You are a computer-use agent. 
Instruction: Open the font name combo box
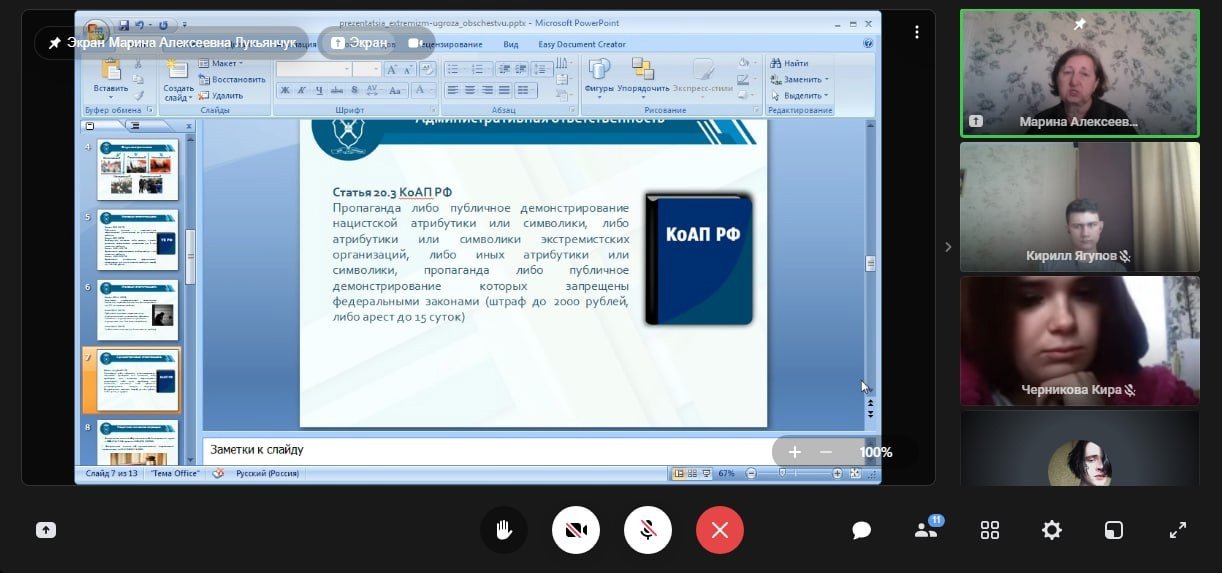click(314, 70)
